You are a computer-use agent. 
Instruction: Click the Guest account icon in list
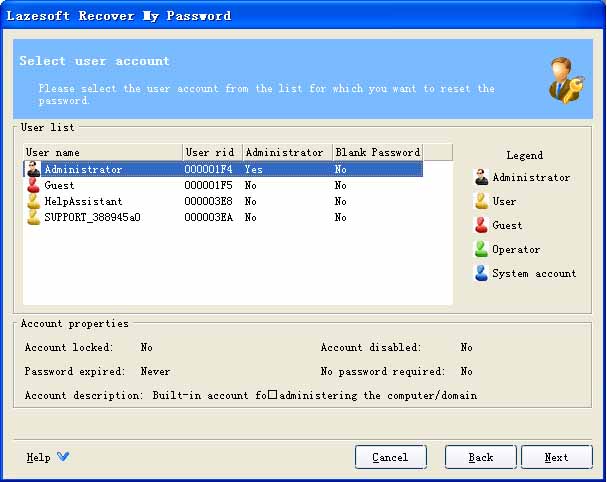coord(33,185)
